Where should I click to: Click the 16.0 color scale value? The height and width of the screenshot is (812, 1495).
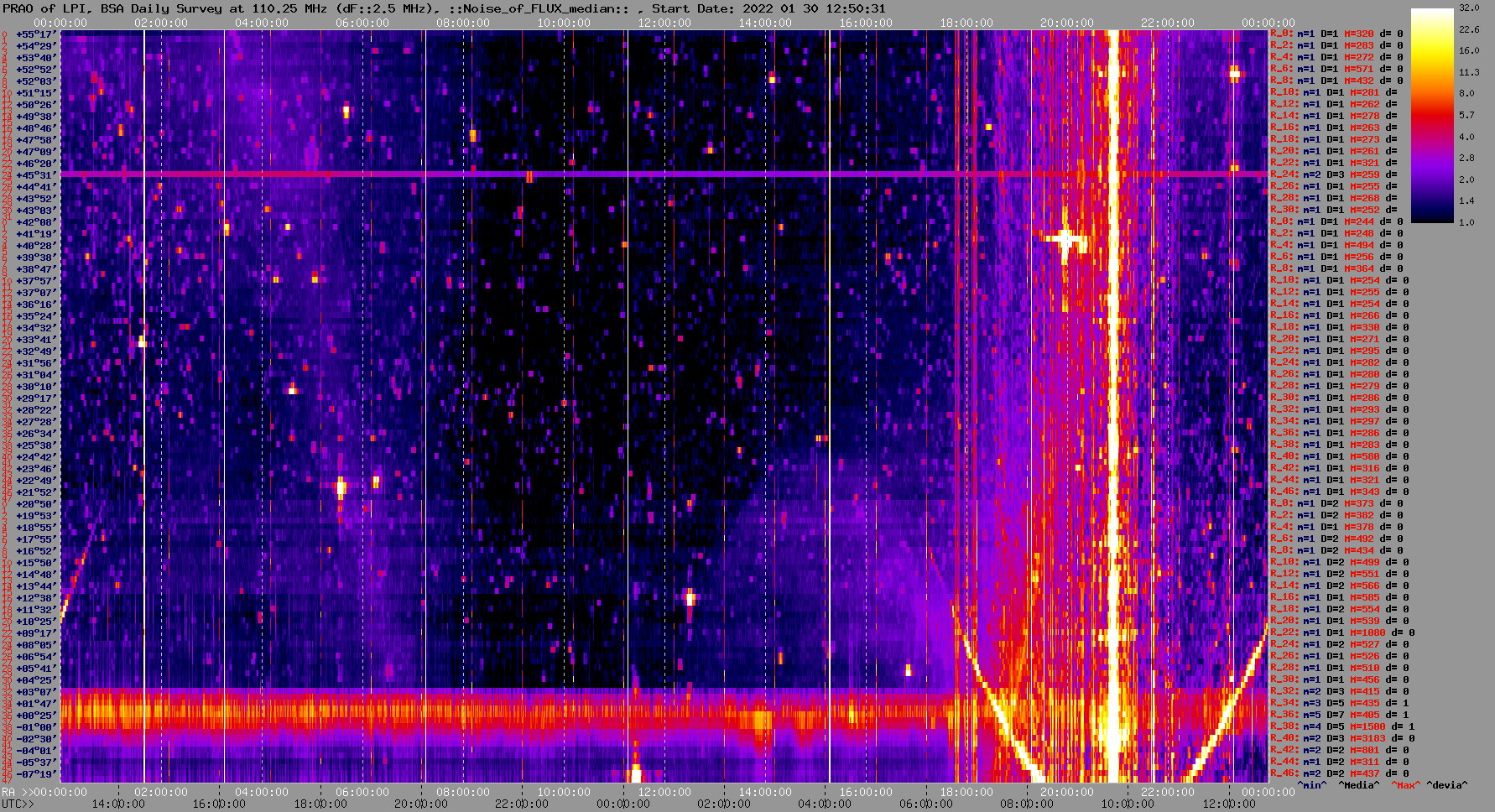(x=1469, y=50)
